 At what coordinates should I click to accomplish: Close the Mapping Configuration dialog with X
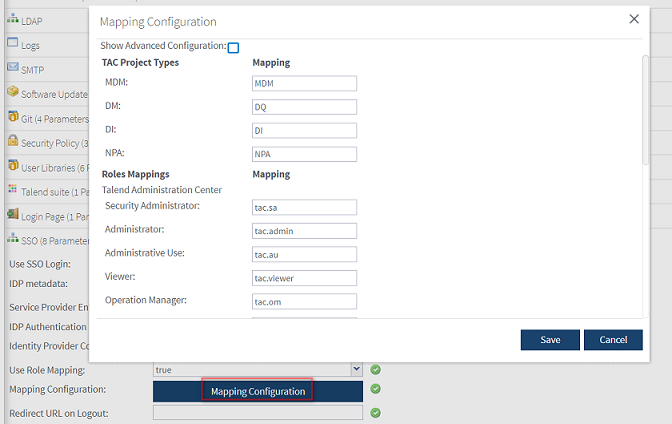coord(634,19)
